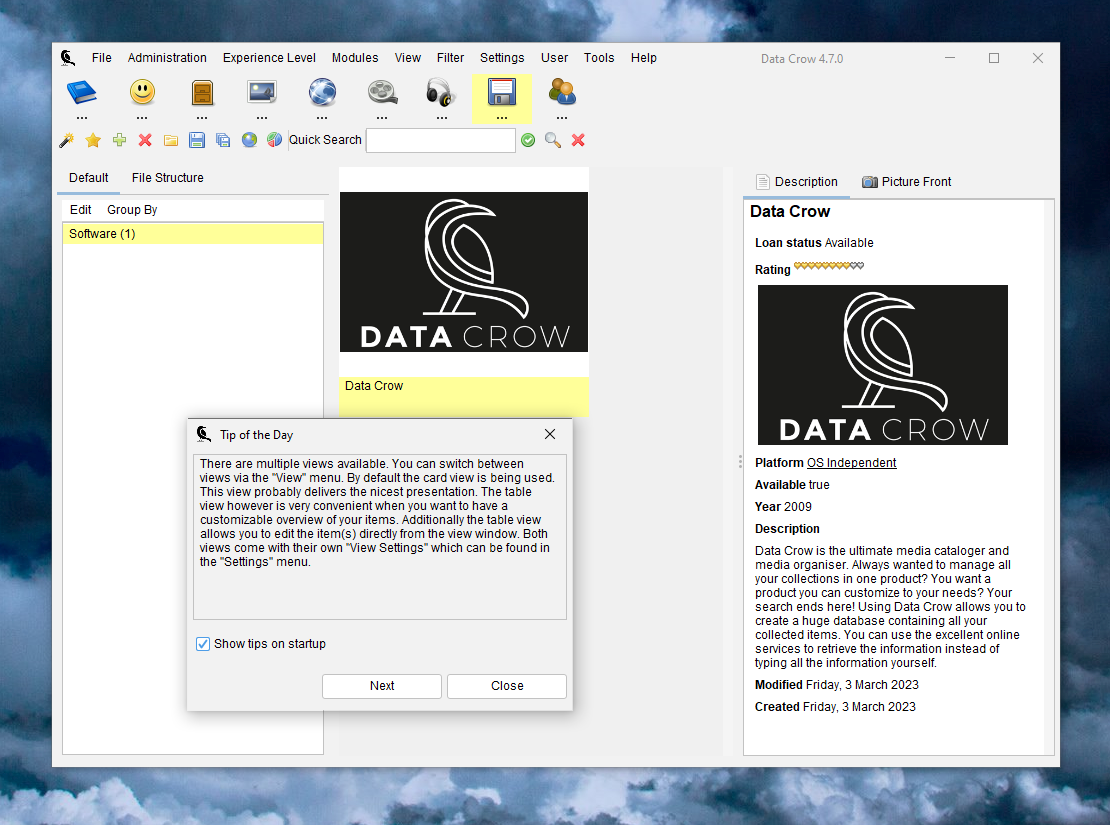Open the Modules menu
The image size is (1110, 825).
click(x=355, y=58)
